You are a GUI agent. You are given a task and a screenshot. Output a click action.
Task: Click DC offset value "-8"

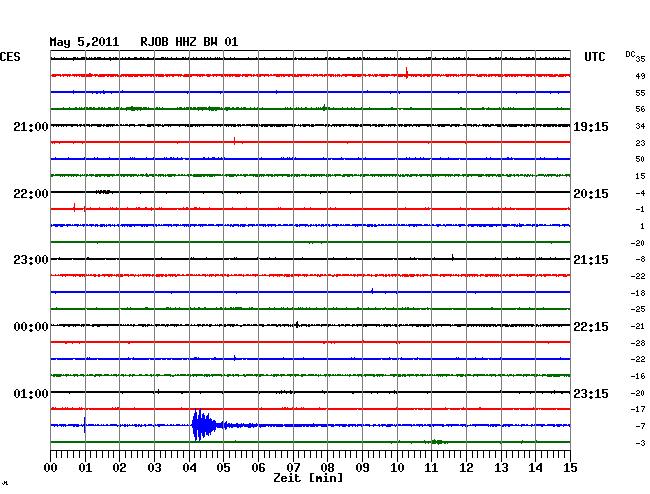tap(640, 259)
